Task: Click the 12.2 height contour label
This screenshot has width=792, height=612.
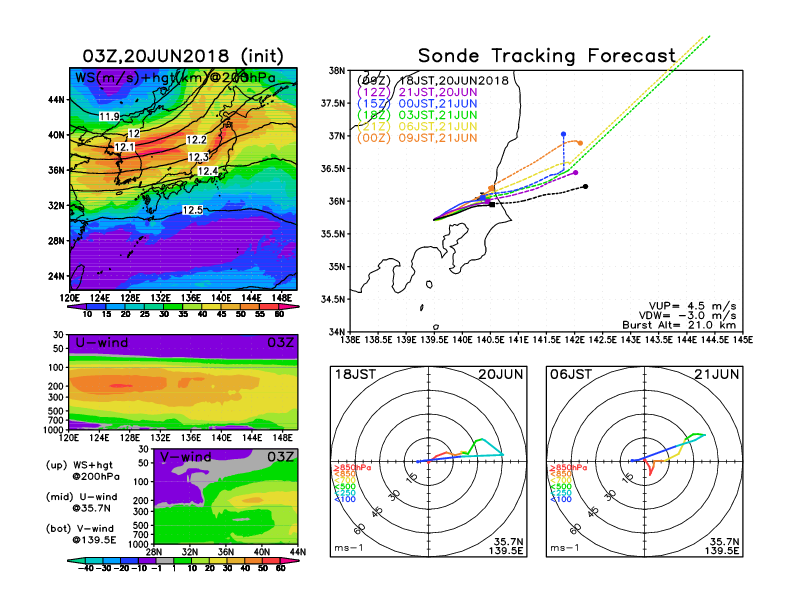Action: (x=196, y=140)
